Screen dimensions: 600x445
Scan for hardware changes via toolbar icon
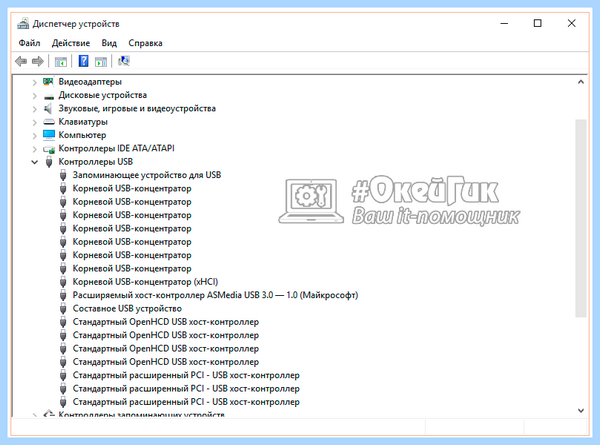(124, 61)
